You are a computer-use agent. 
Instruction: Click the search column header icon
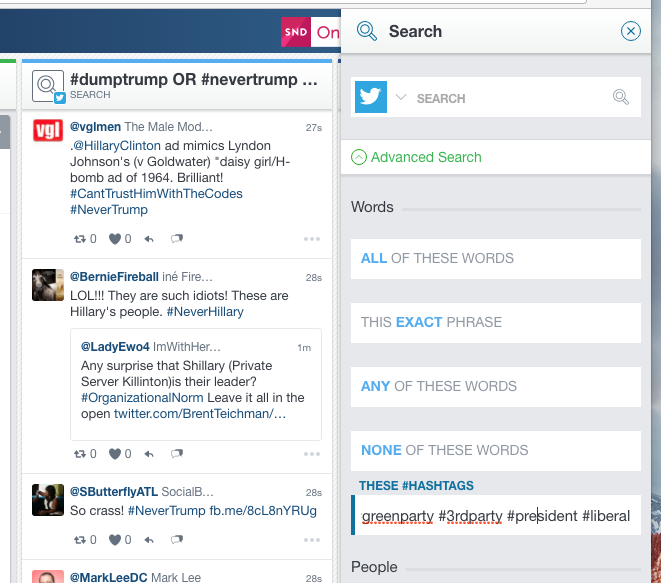click(48, 86)
